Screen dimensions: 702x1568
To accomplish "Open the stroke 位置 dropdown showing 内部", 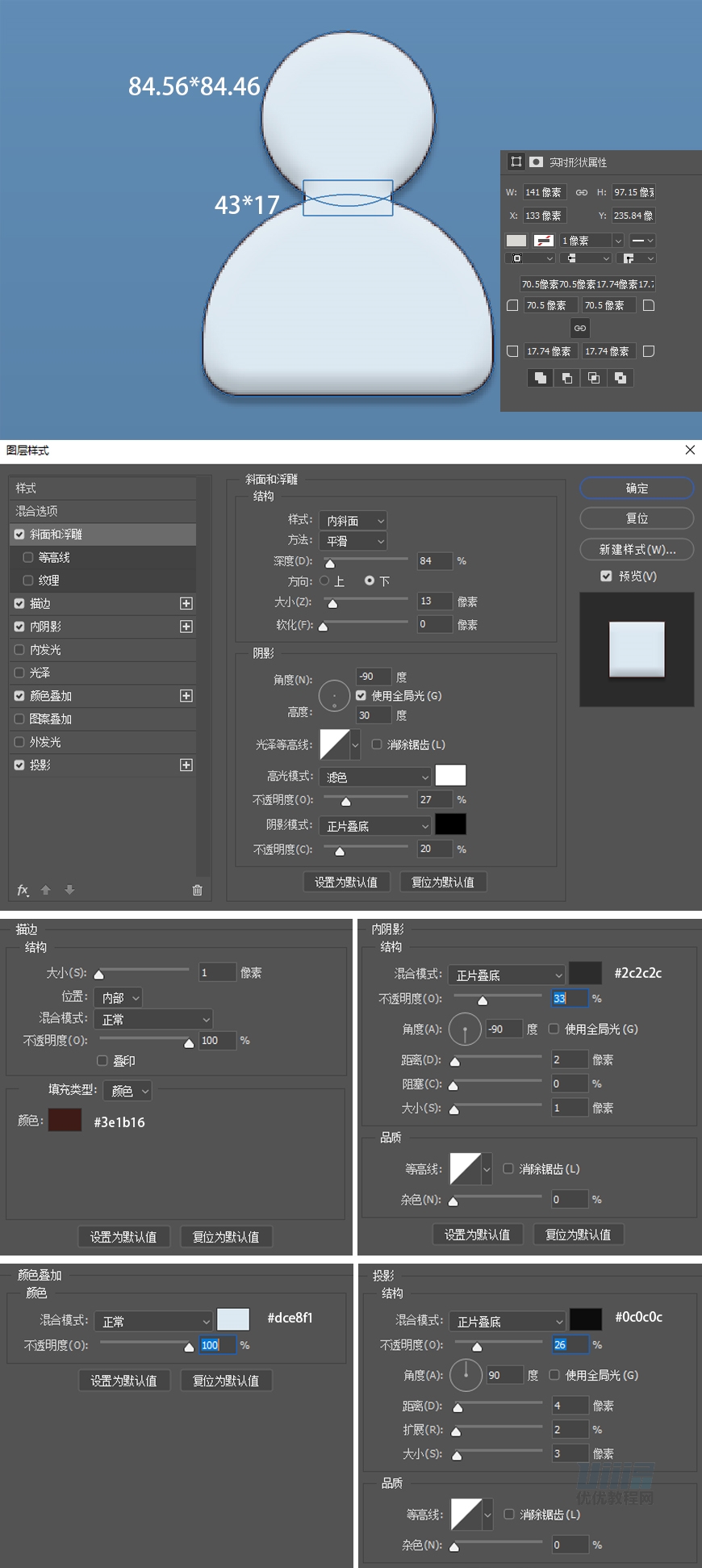I will tap(118, 998).
